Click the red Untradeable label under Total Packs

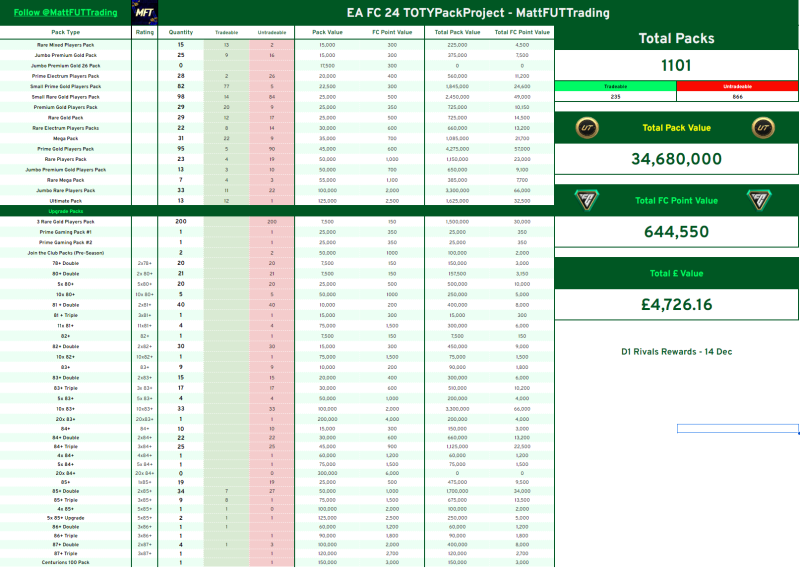click(x=738, y=86)
